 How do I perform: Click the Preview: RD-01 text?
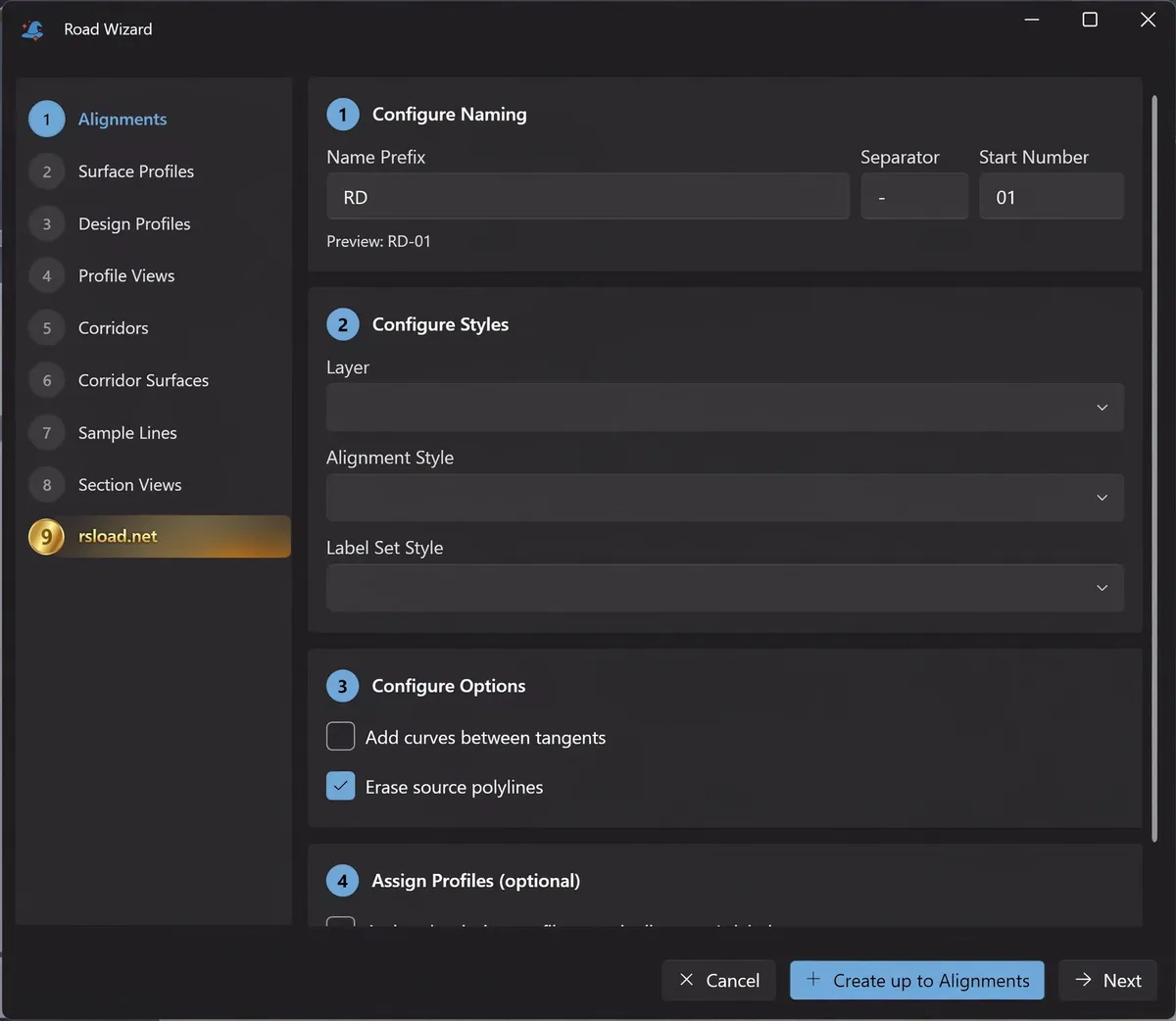378,241
